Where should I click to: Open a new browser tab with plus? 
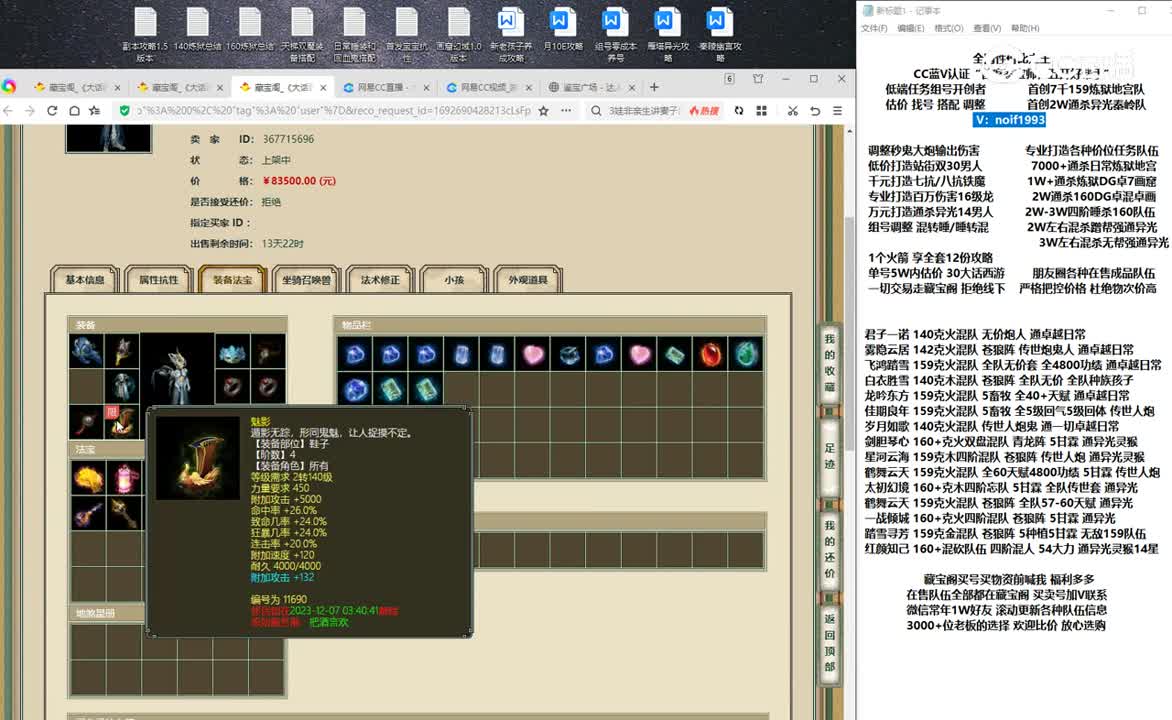654,87
